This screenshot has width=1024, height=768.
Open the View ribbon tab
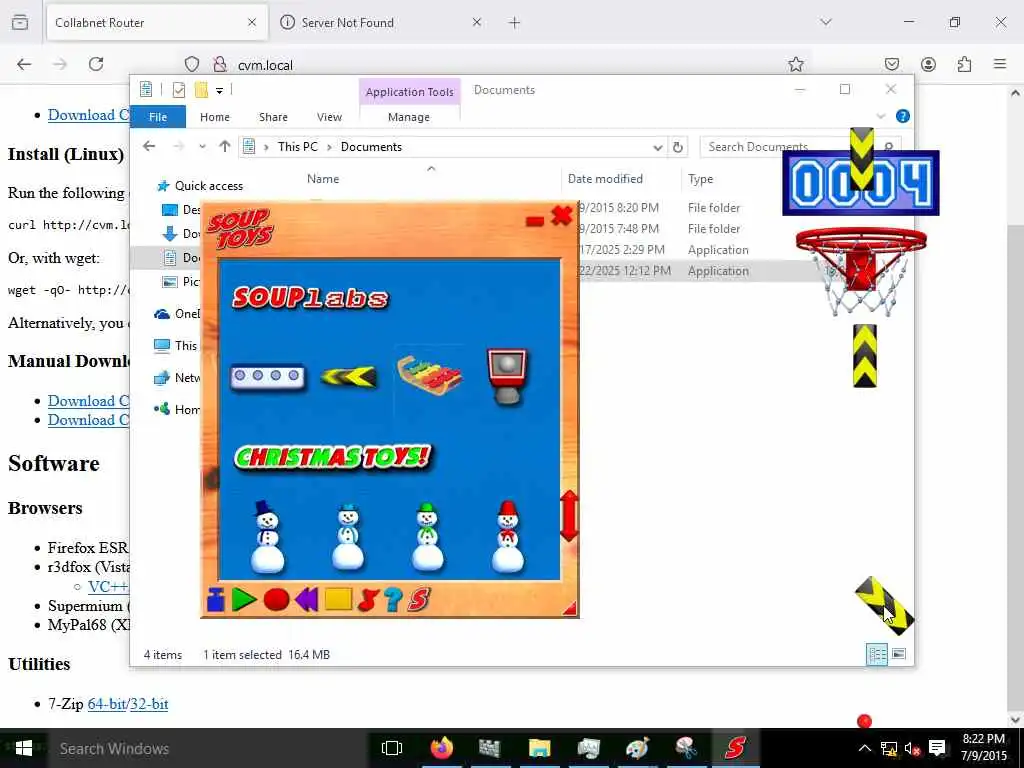329,117
